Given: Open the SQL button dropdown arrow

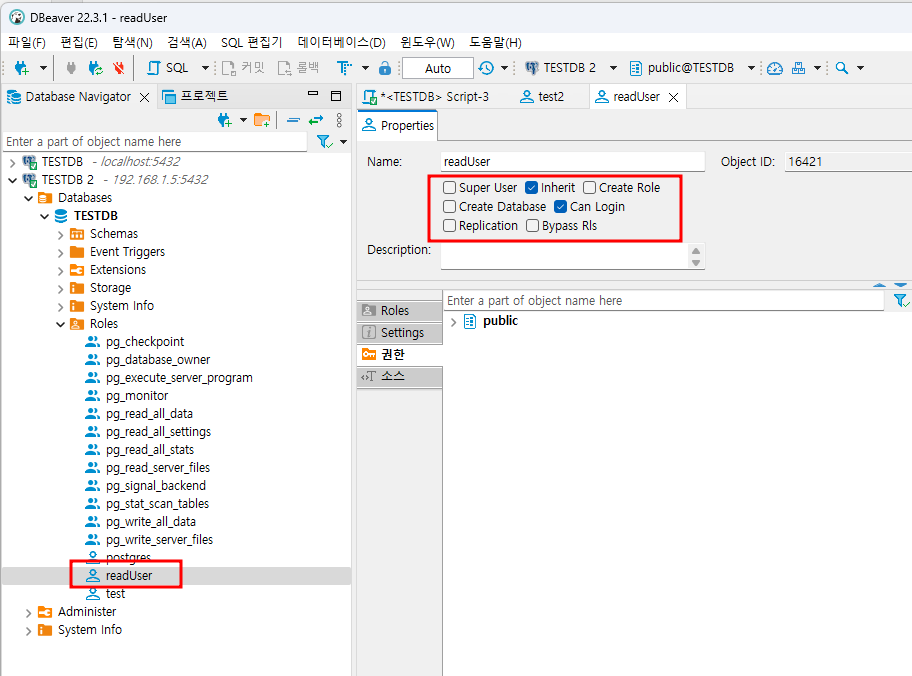Looking at the screenshot, I should tap(205, 68).
